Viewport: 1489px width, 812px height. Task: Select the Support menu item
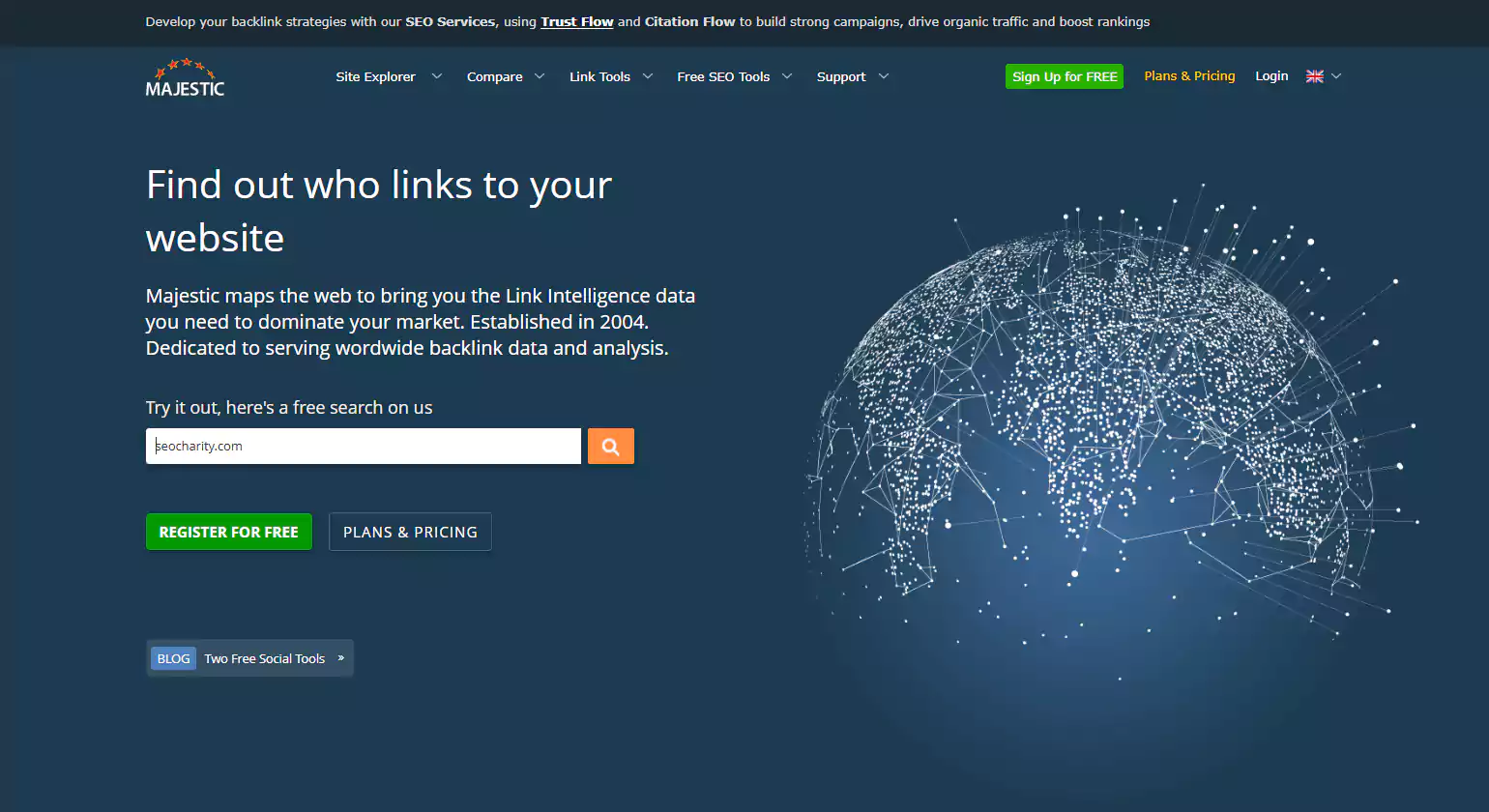(x=841, y=75)
